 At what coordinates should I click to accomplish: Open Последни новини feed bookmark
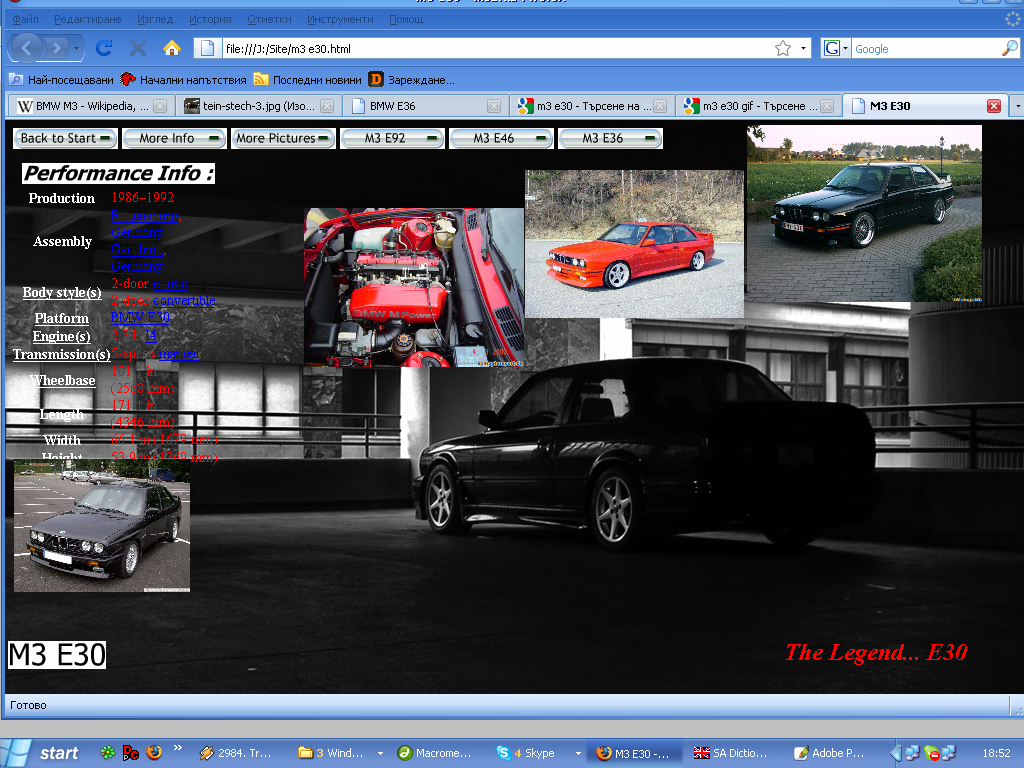308,80
